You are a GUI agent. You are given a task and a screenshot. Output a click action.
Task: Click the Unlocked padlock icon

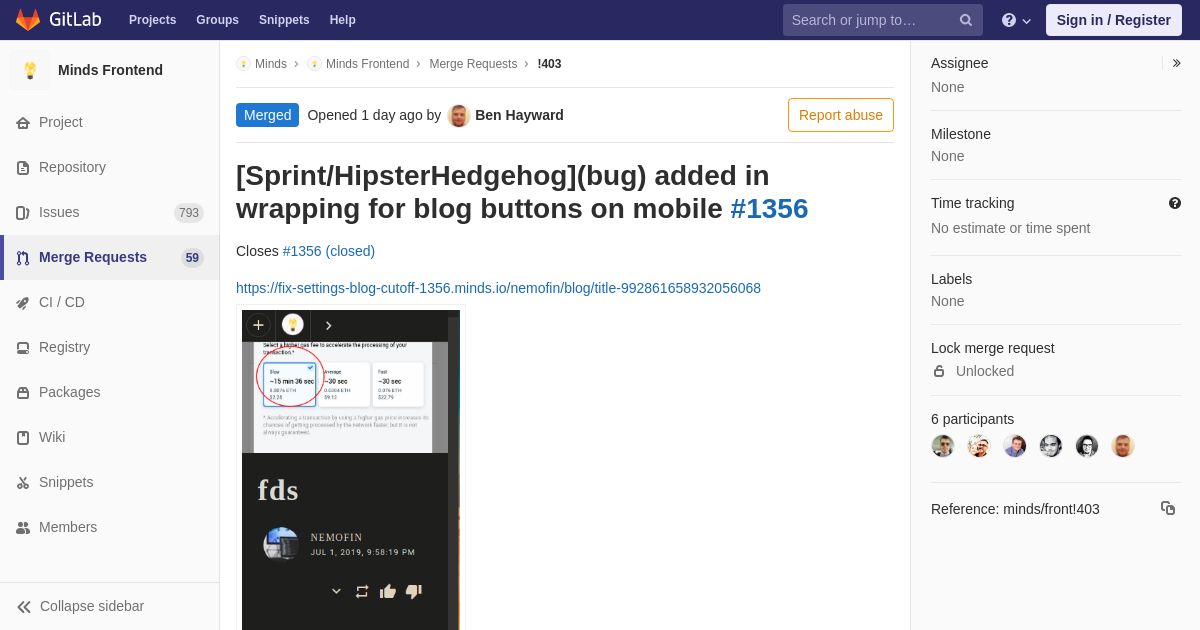pyautogui.click(x=939, y=371)
